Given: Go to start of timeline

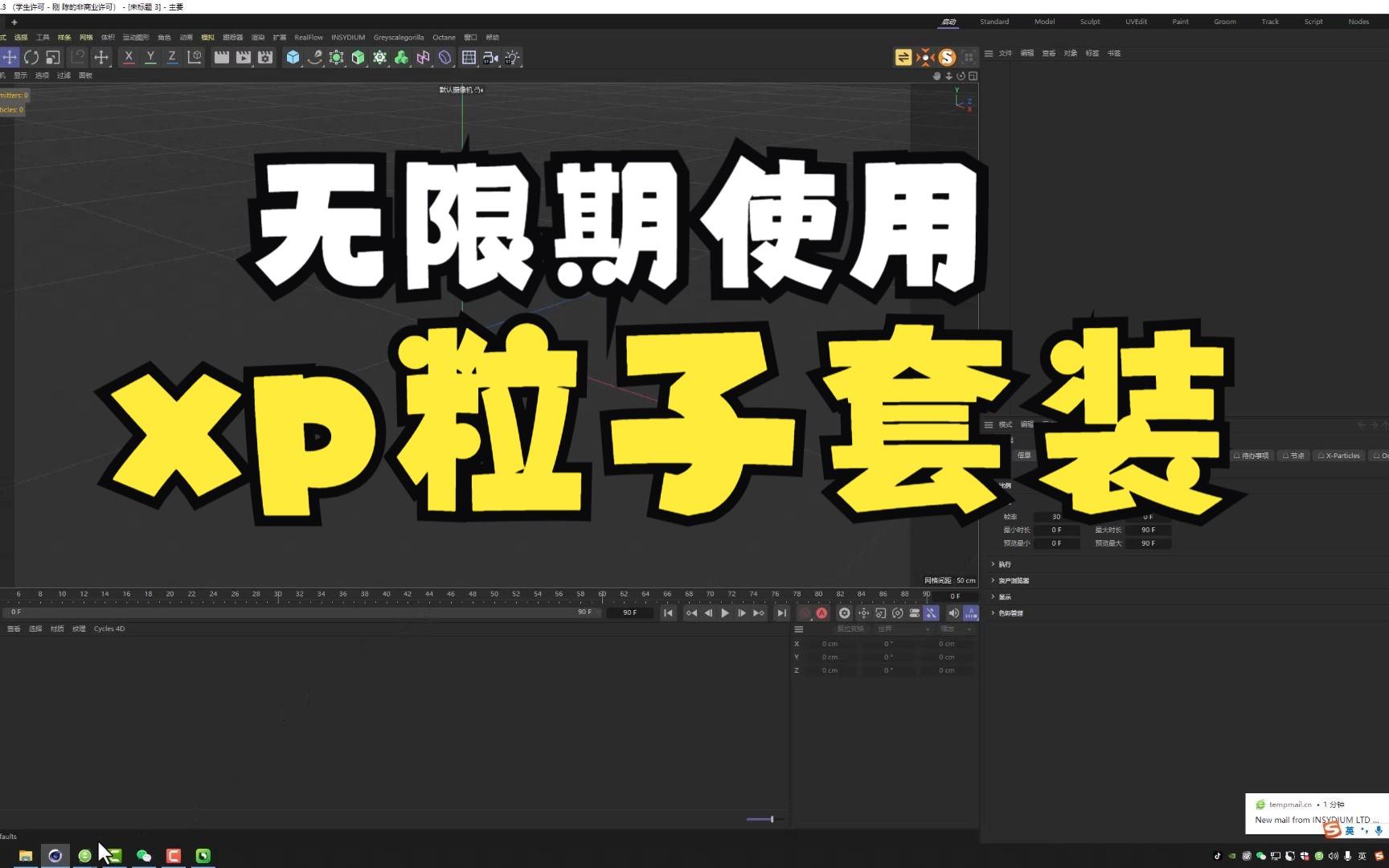Looking at the screenshot, I should point(668,612).
